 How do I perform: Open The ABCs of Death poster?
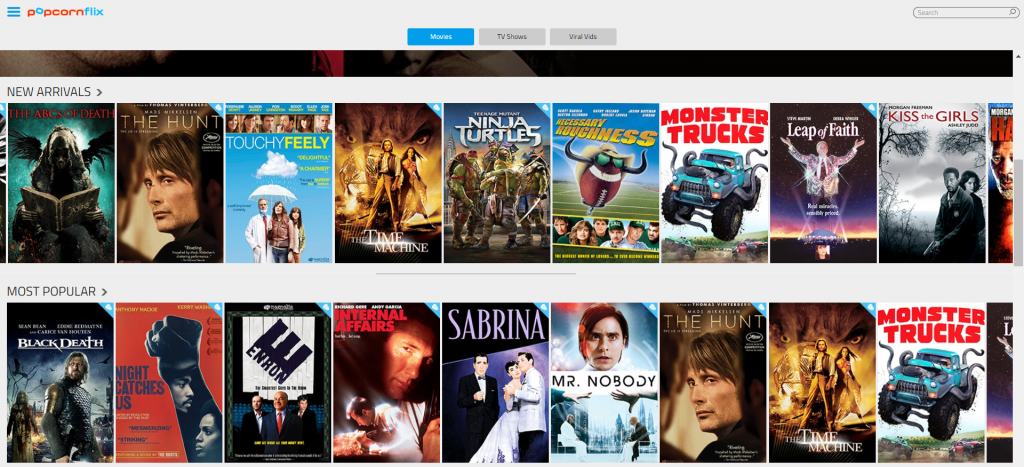point(61,183)
